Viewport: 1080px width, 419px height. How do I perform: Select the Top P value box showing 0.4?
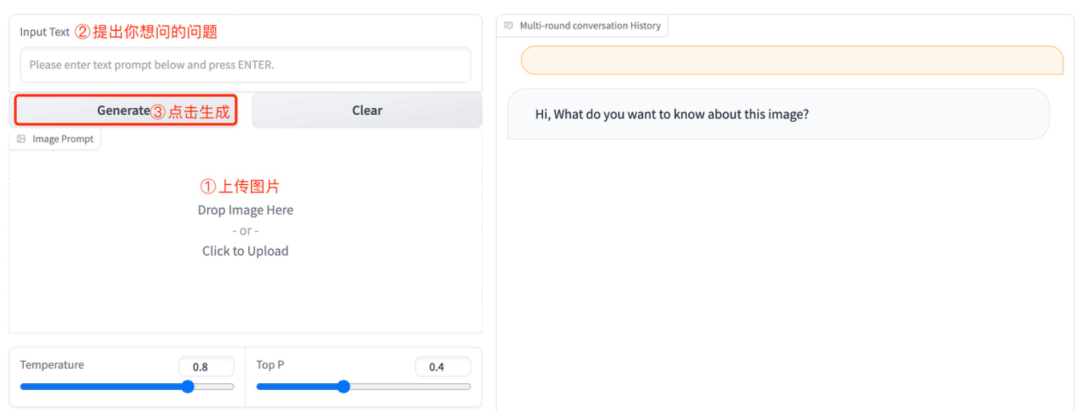point(443,367)
